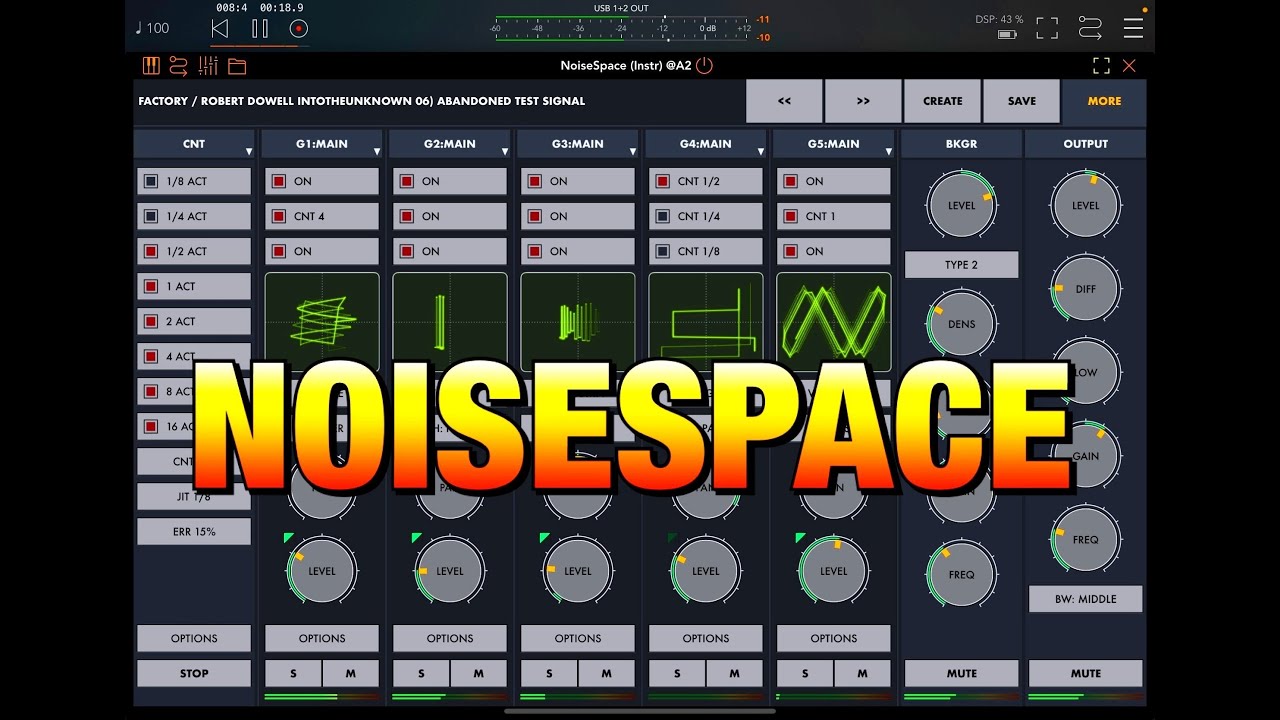Mute the BKGR background section
Image resolution: width=1280 pixels, height=720 pixels.
962,673
